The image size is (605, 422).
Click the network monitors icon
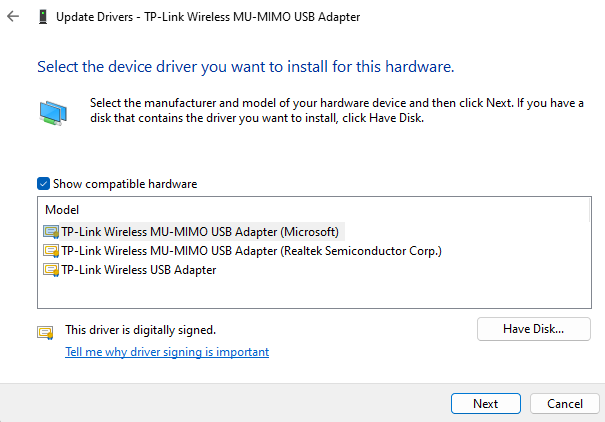53,113
